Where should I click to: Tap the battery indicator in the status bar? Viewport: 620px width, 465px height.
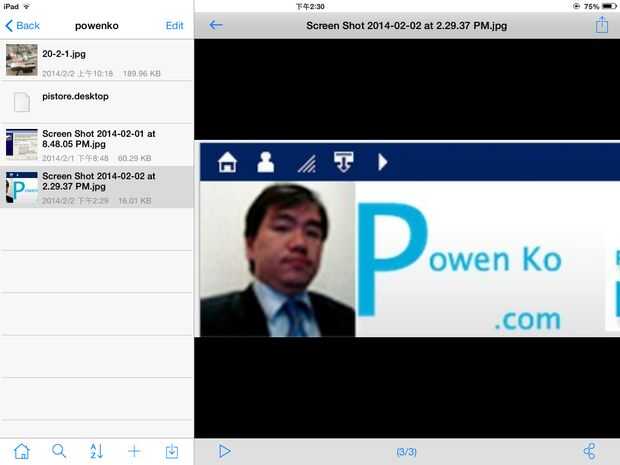609,6
